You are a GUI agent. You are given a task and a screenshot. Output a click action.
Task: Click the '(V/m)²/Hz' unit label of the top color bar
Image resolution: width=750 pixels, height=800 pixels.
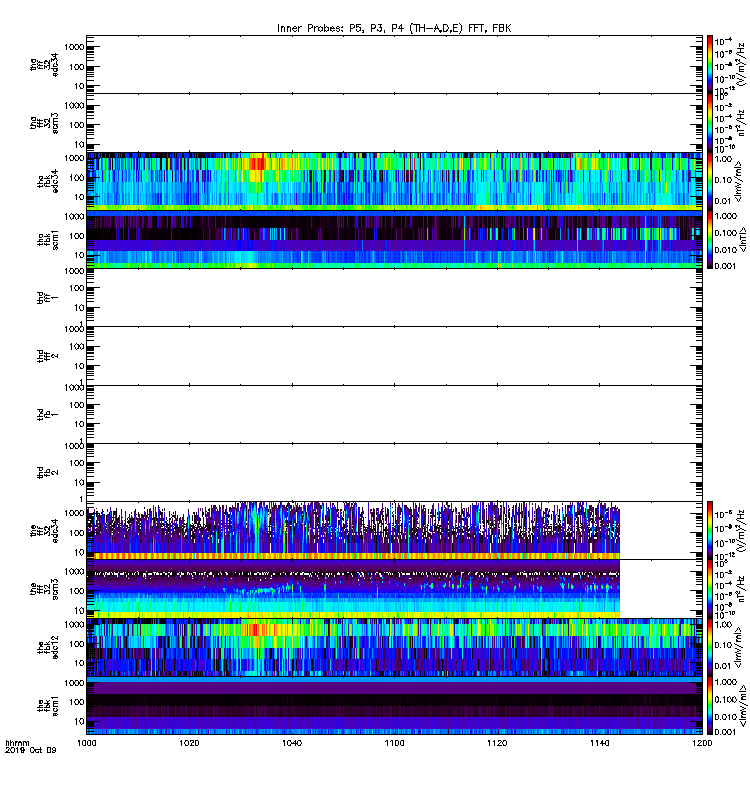point(742,64)
